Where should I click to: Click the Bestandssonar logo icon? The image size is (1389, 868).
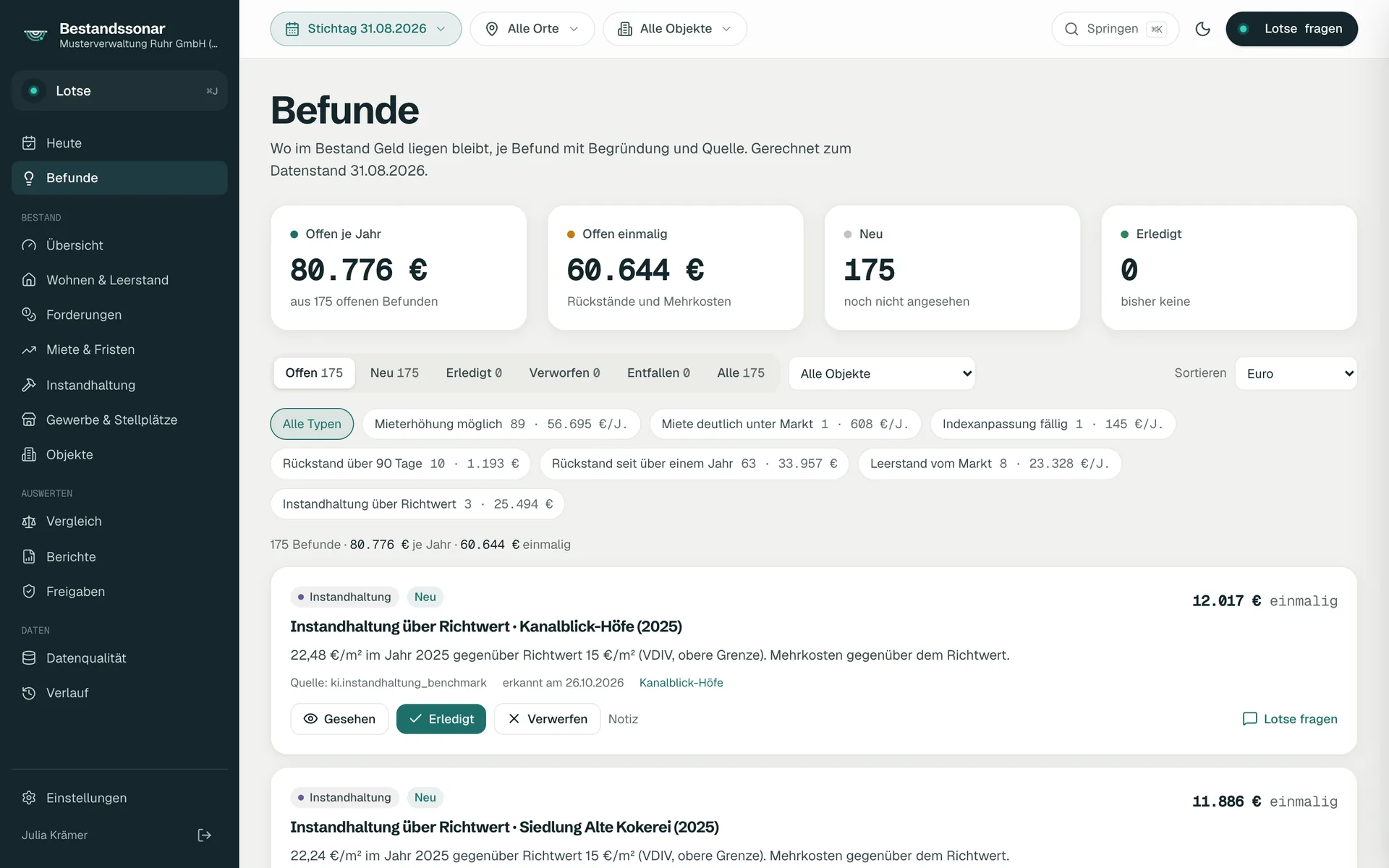tap(35, 35)
